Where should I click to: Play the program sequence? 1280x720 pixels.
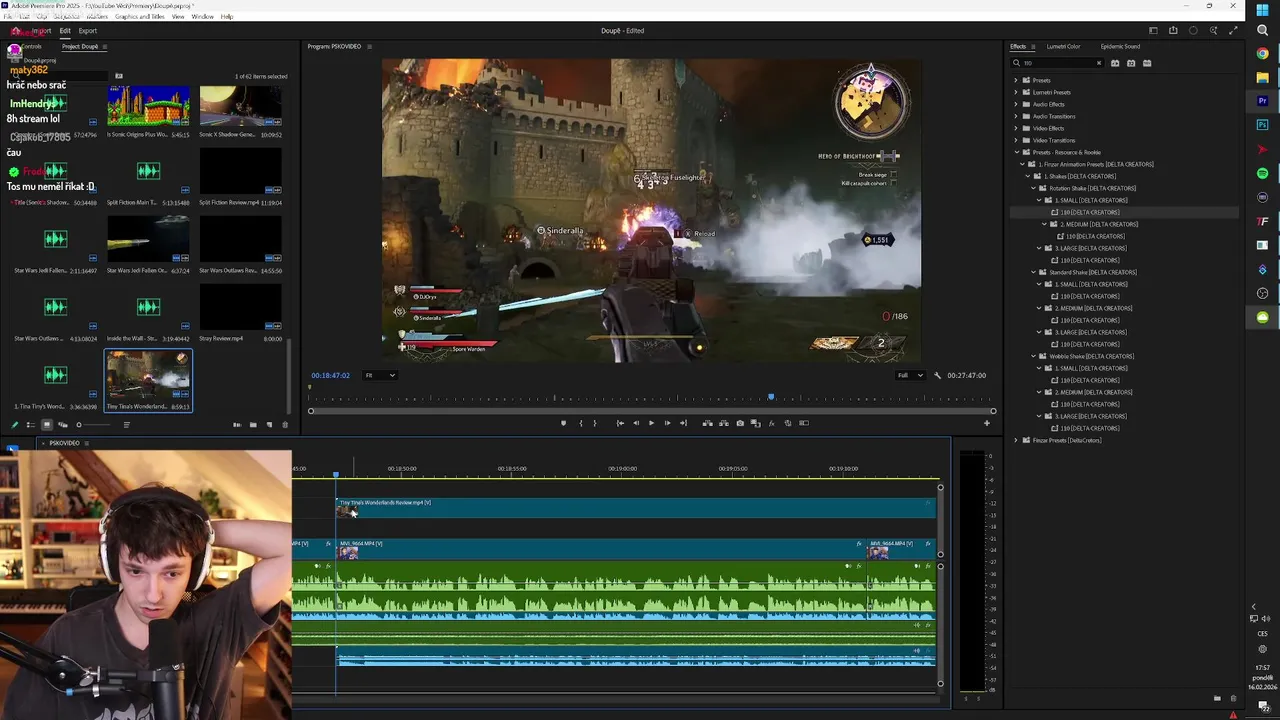[x=651, y=423]
